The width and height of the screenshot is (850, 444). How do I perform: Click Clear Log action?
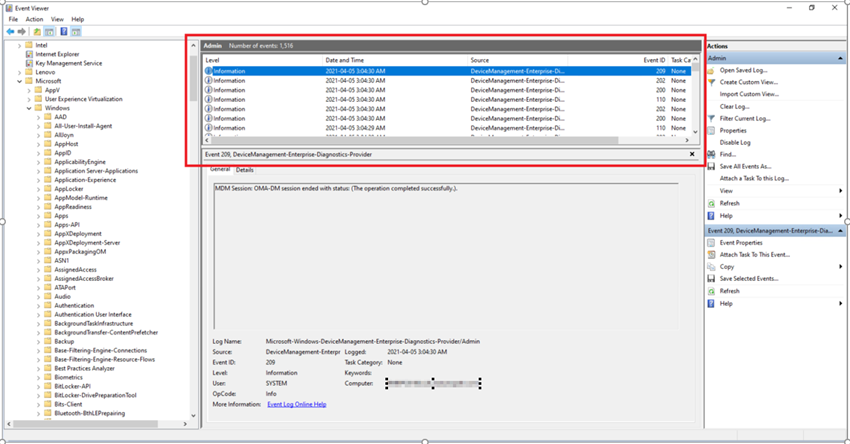point(734,107)
